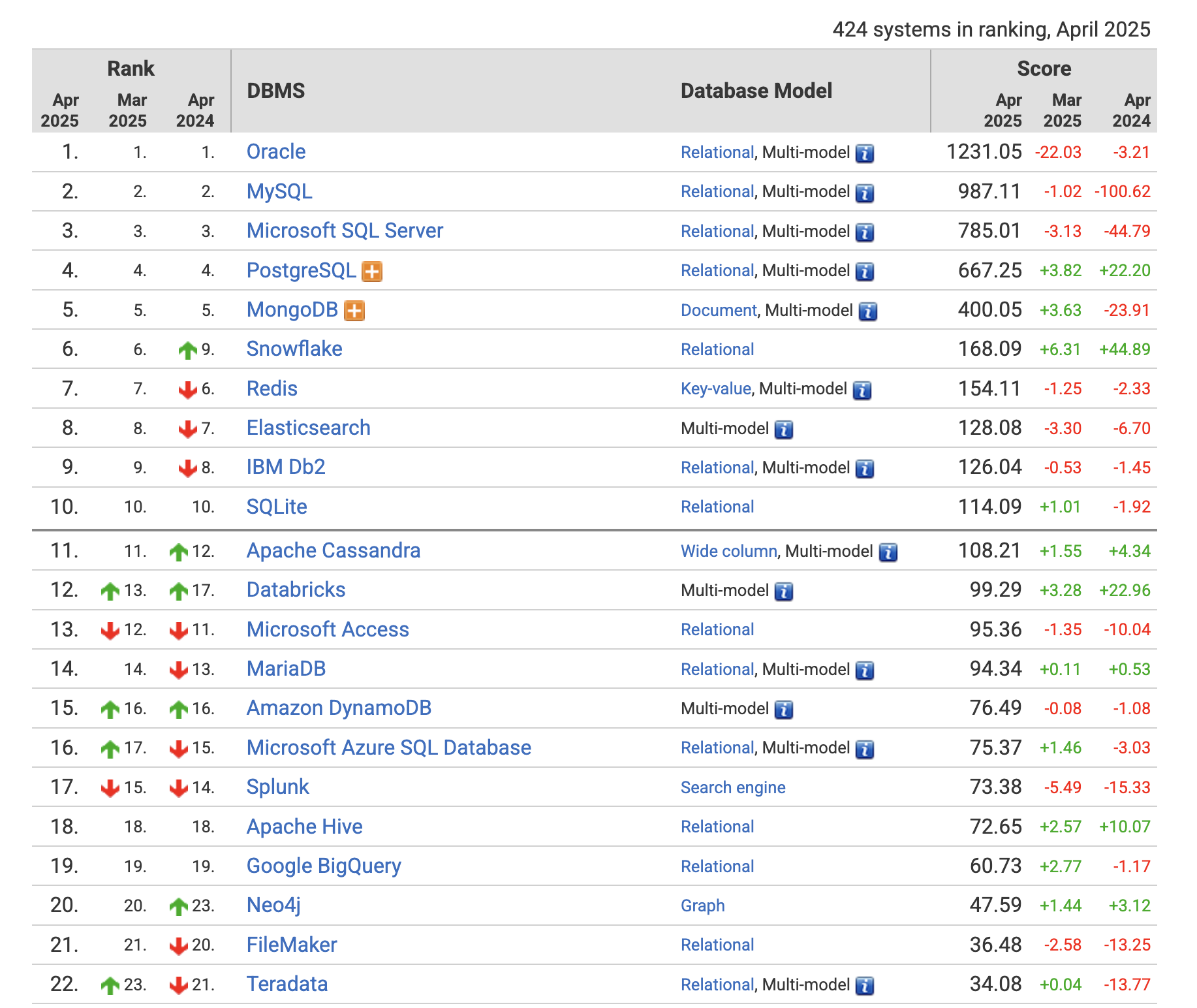Image resolution: width=1197 pixels, height=1008 pixels.
Task: Click the info icon in the IBM Db2 row
Action: 864,468
